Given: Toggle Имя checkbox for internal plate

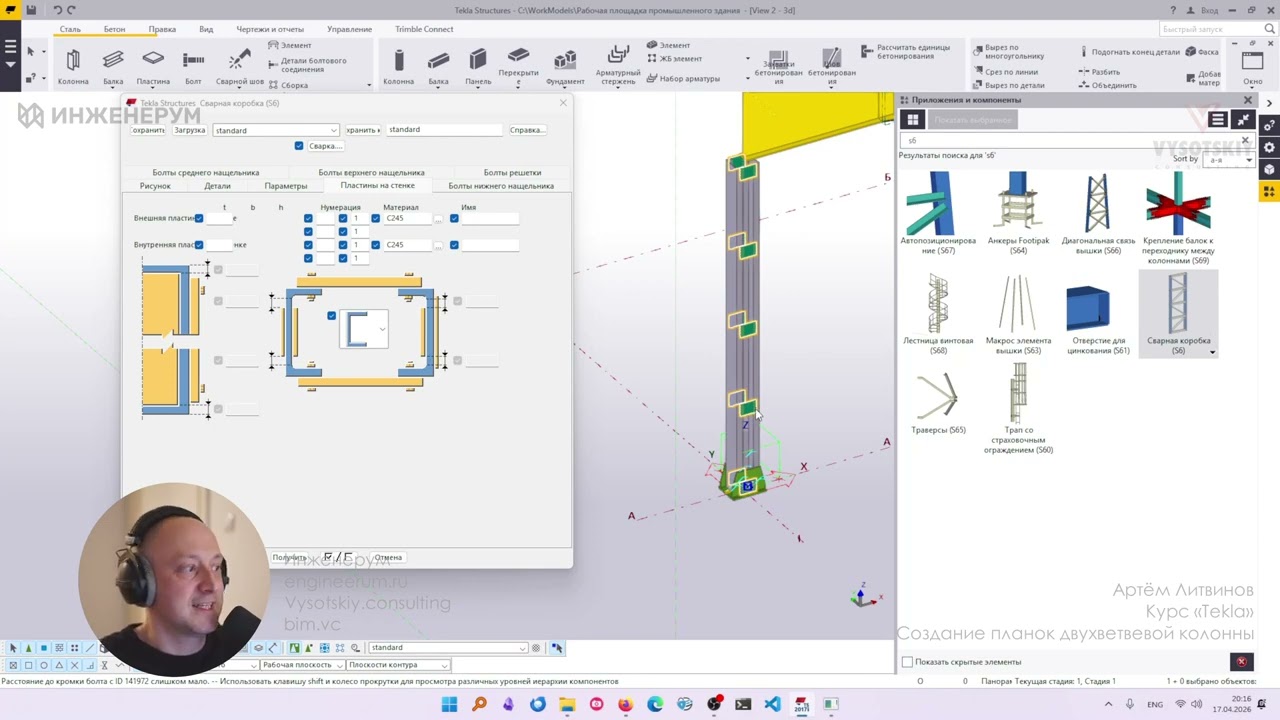Looking at the screenshot, I should pyautogui.click(x=454, y=244).
